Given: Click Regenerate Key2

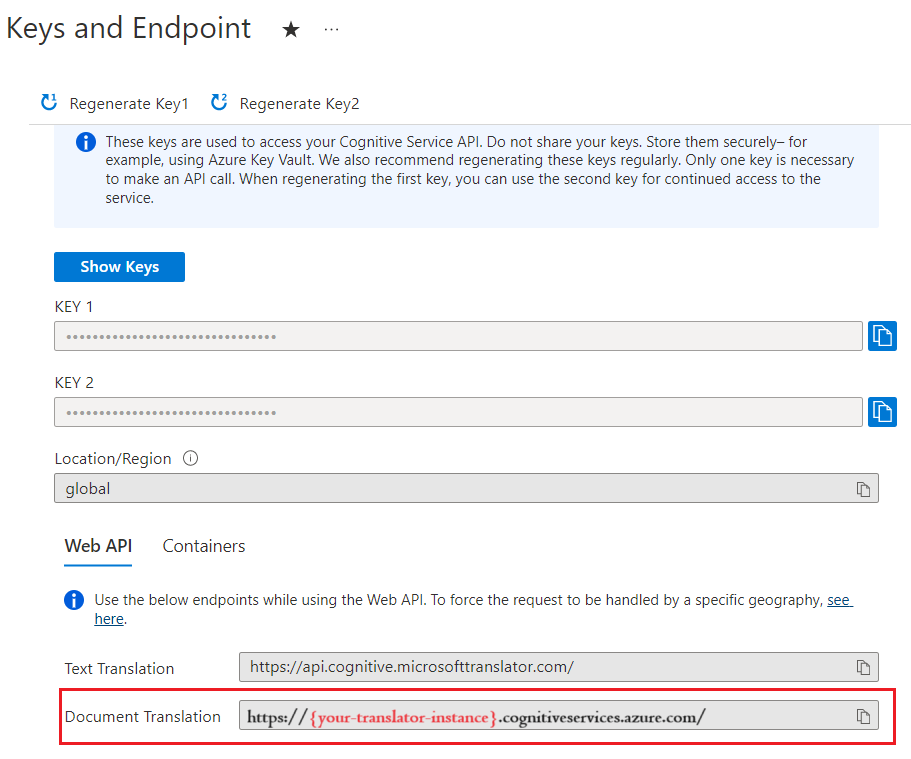Looking at the screenshot, I should (x=302, y=103).
